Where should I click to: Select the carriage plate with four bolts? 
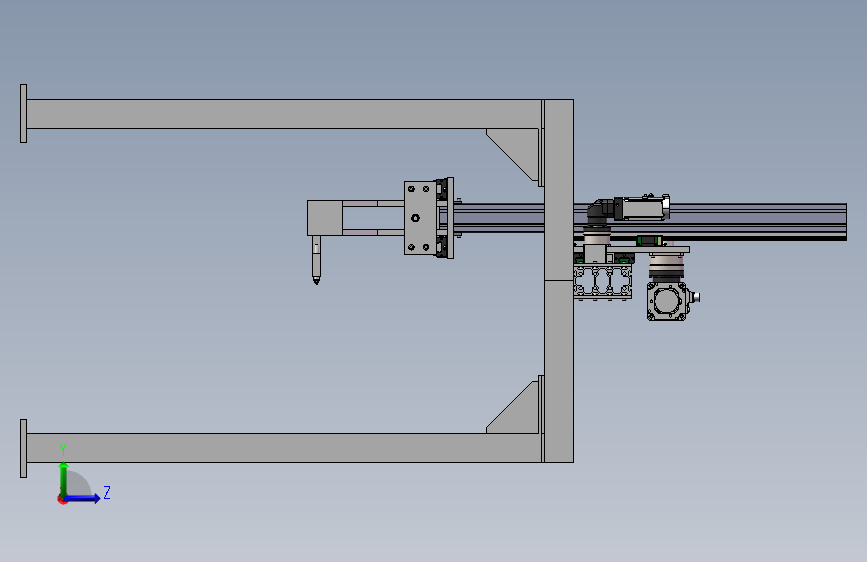point(420,218)
